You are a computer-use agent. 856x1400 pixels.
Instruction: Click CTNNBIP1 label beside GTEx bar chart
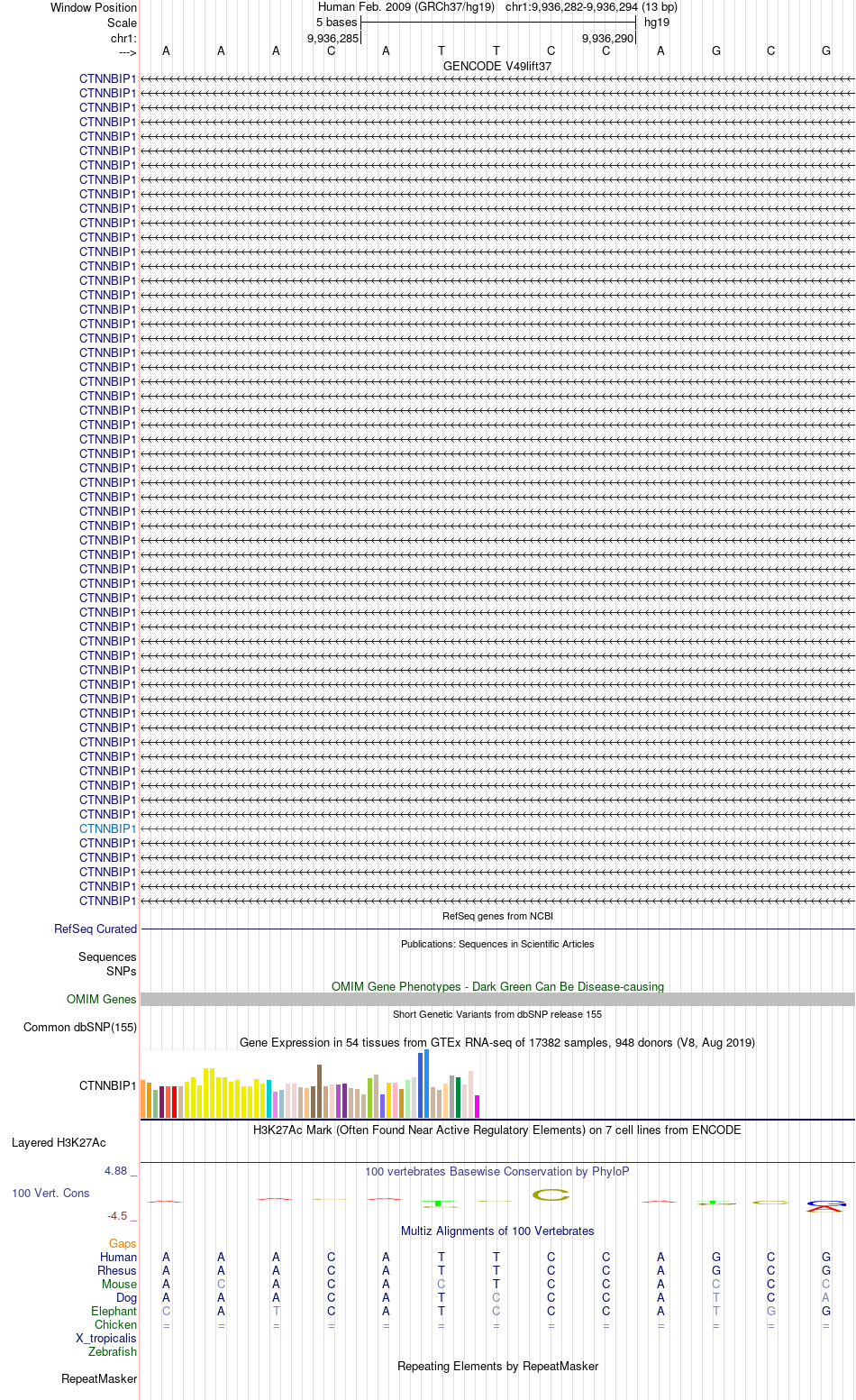click(x=107, y=1085)
